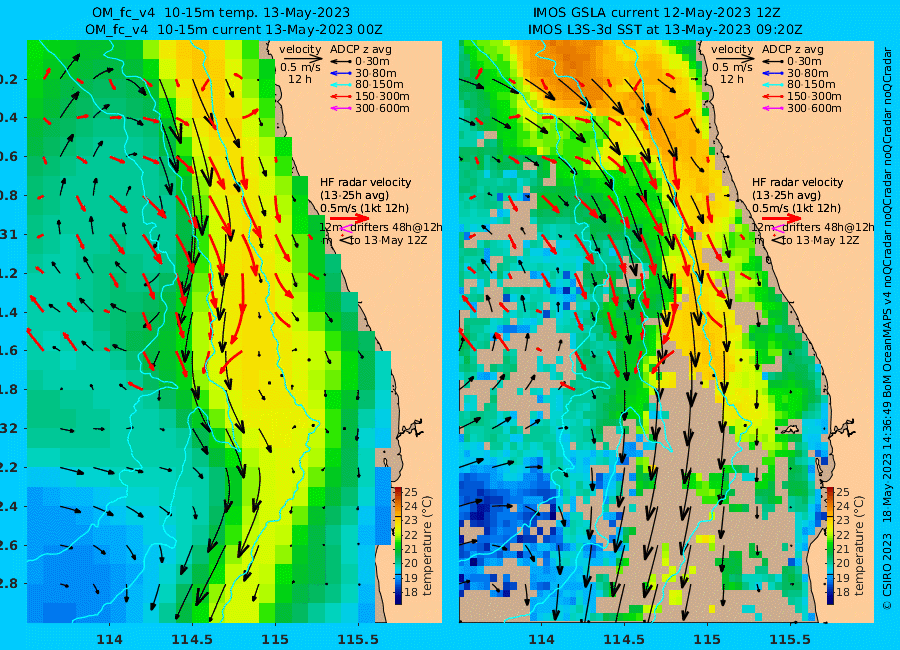The width and height of the screenshot is (900, 650).
Task: Click longitude label '114.5' under right panel
Action: [624, 639]
